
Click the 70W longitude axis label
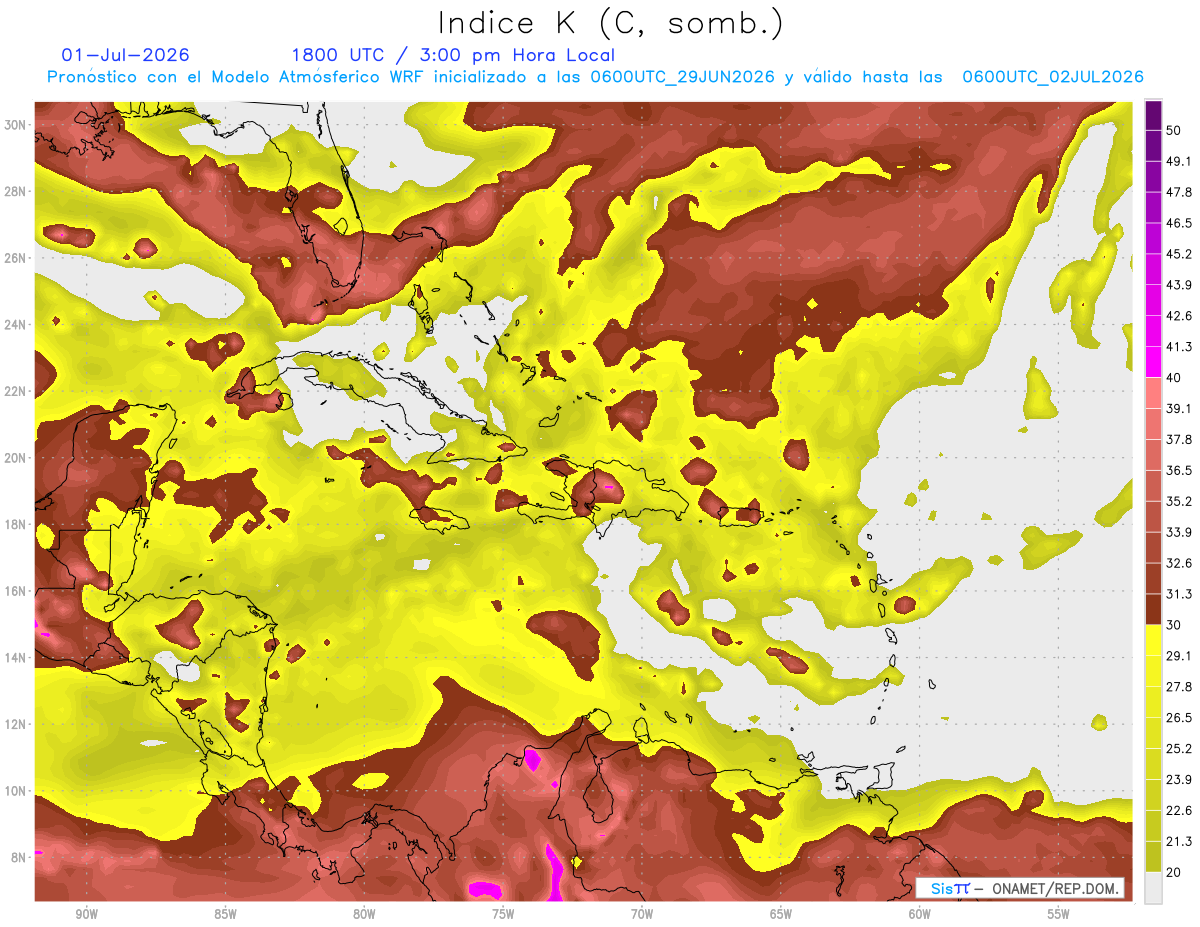[642, 914]
